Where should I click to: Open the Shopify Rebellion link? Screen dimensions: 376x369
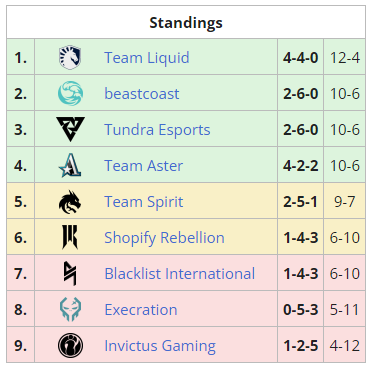click(164, 238)
